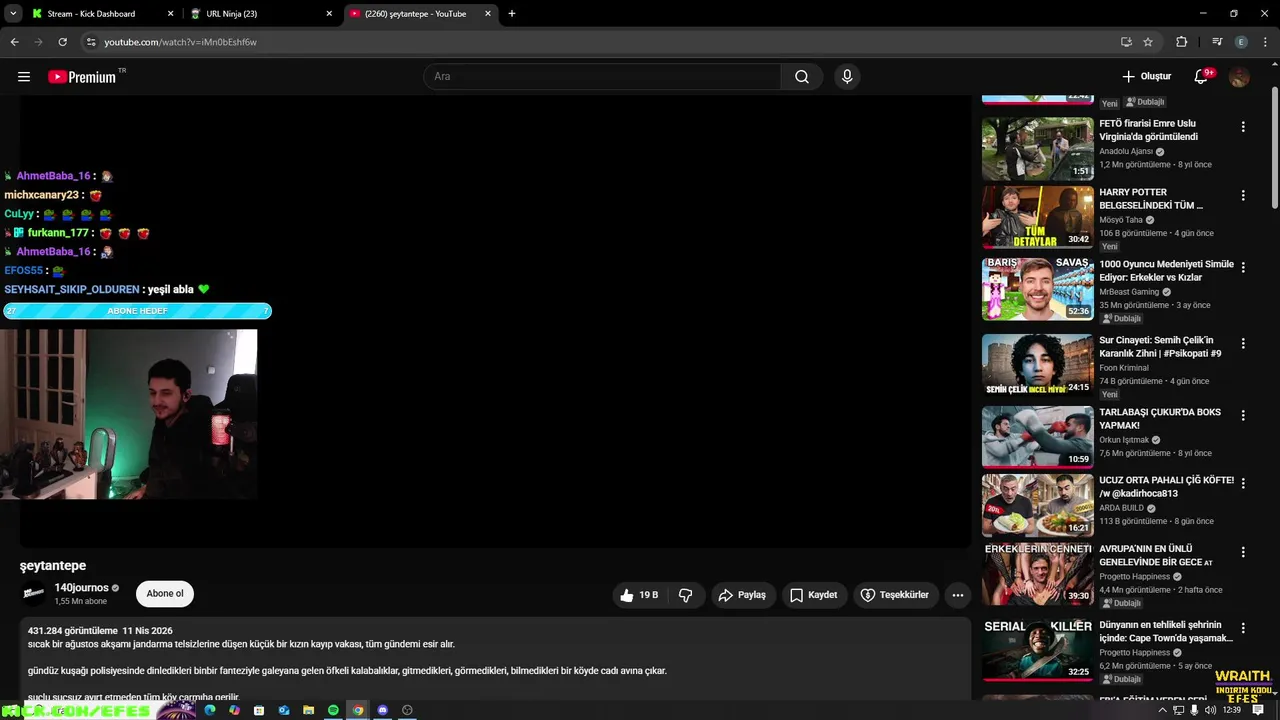Open media controls icon in toolbar
Screen dimensions: 1280x720
pos(1217,42)
